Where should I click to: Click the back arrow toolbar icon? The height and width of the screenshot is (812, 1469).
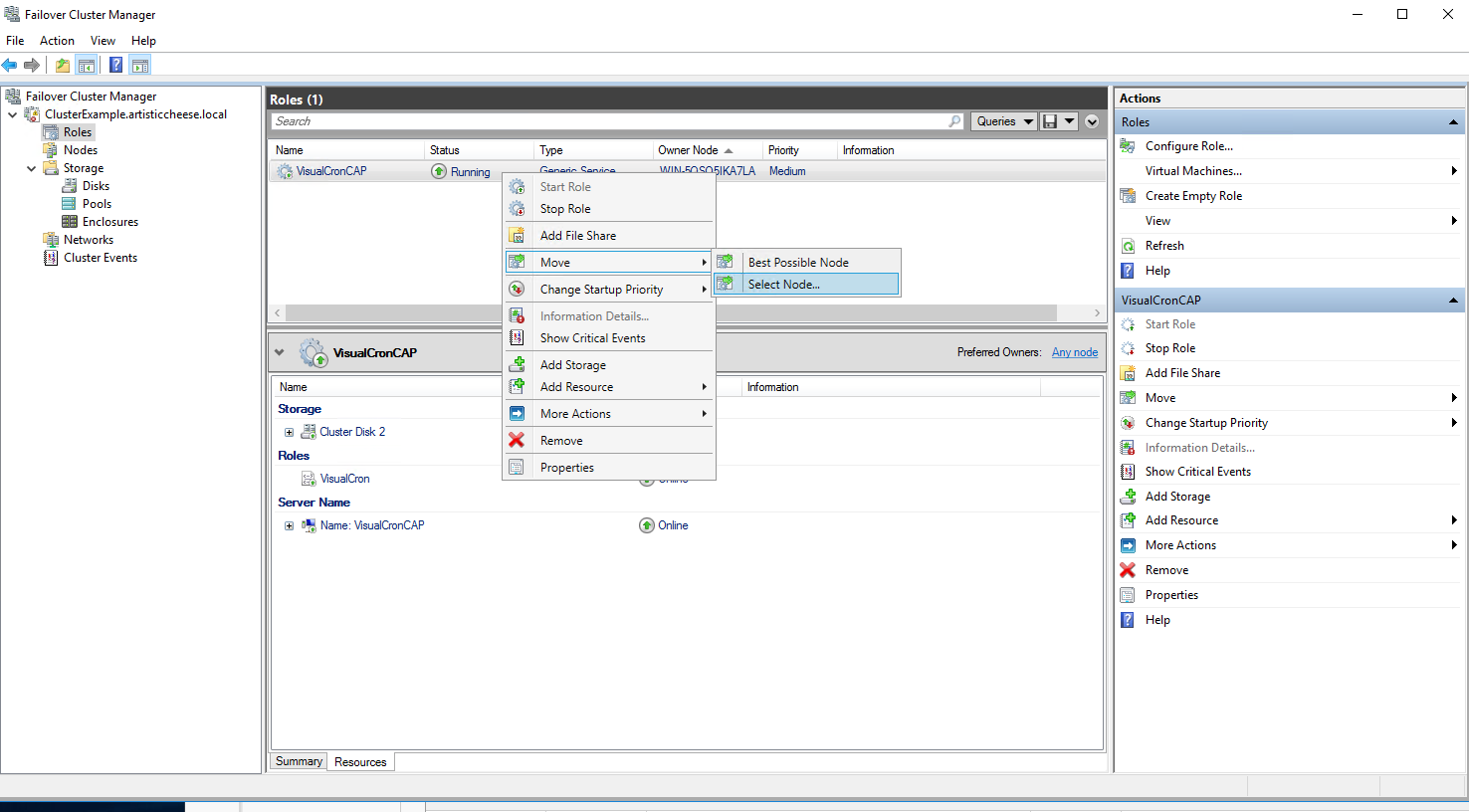[10, 66]
